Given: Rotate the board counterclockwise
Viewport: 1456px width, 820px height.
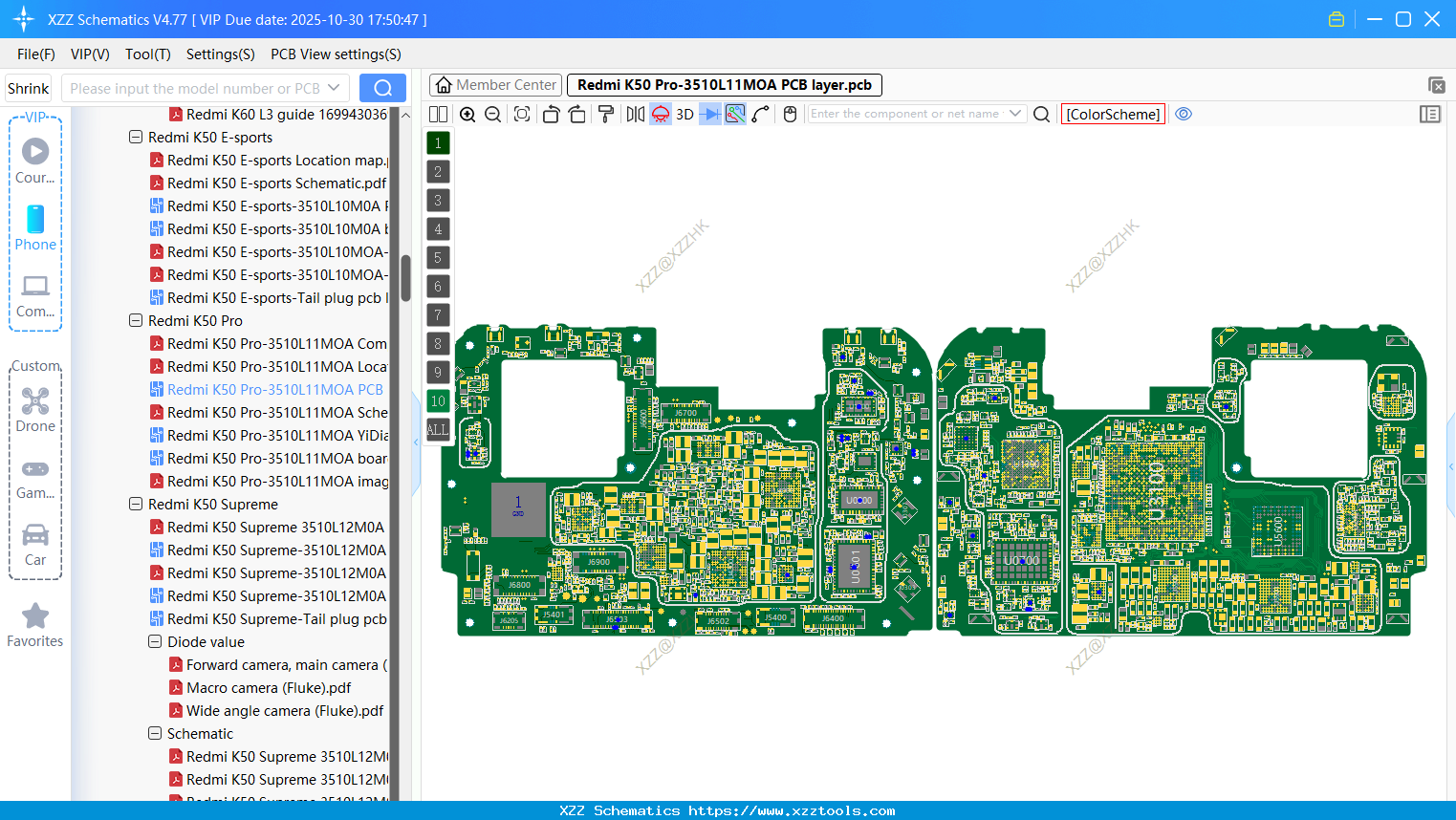Looking at the screenshot, I should click(551, 114).
